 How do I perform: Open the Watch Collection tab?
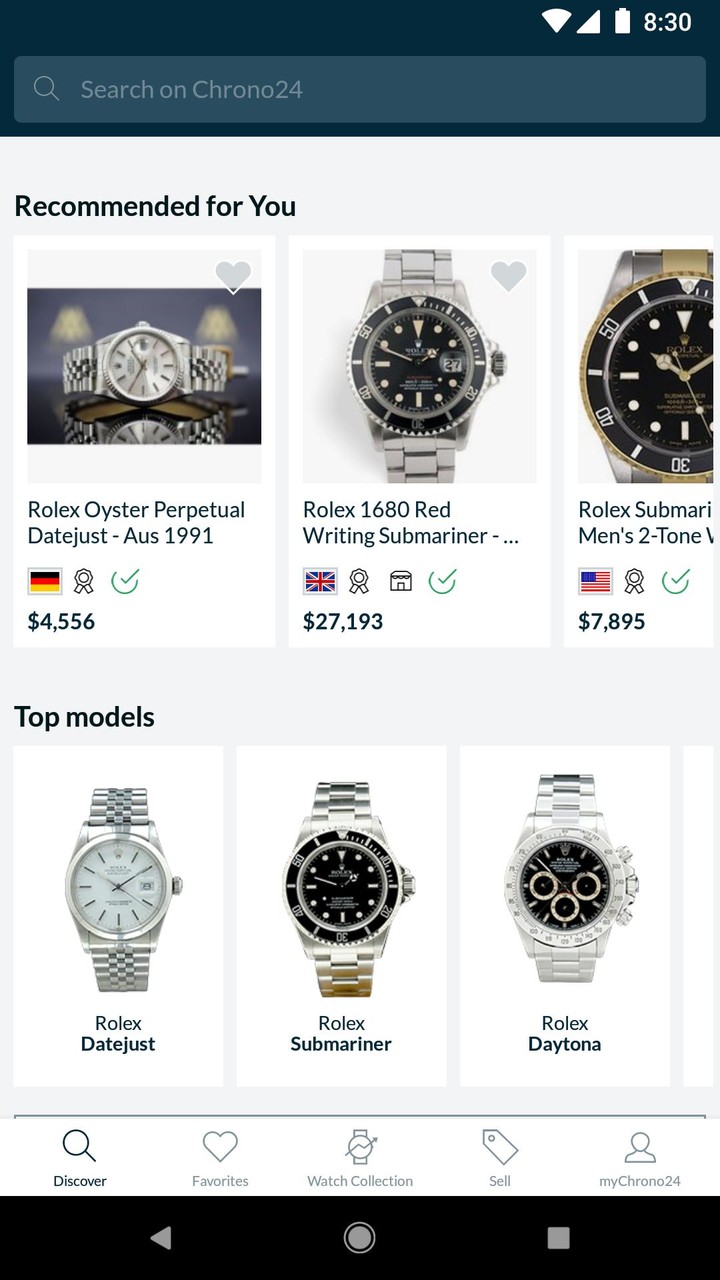(x=360, y=1158)
